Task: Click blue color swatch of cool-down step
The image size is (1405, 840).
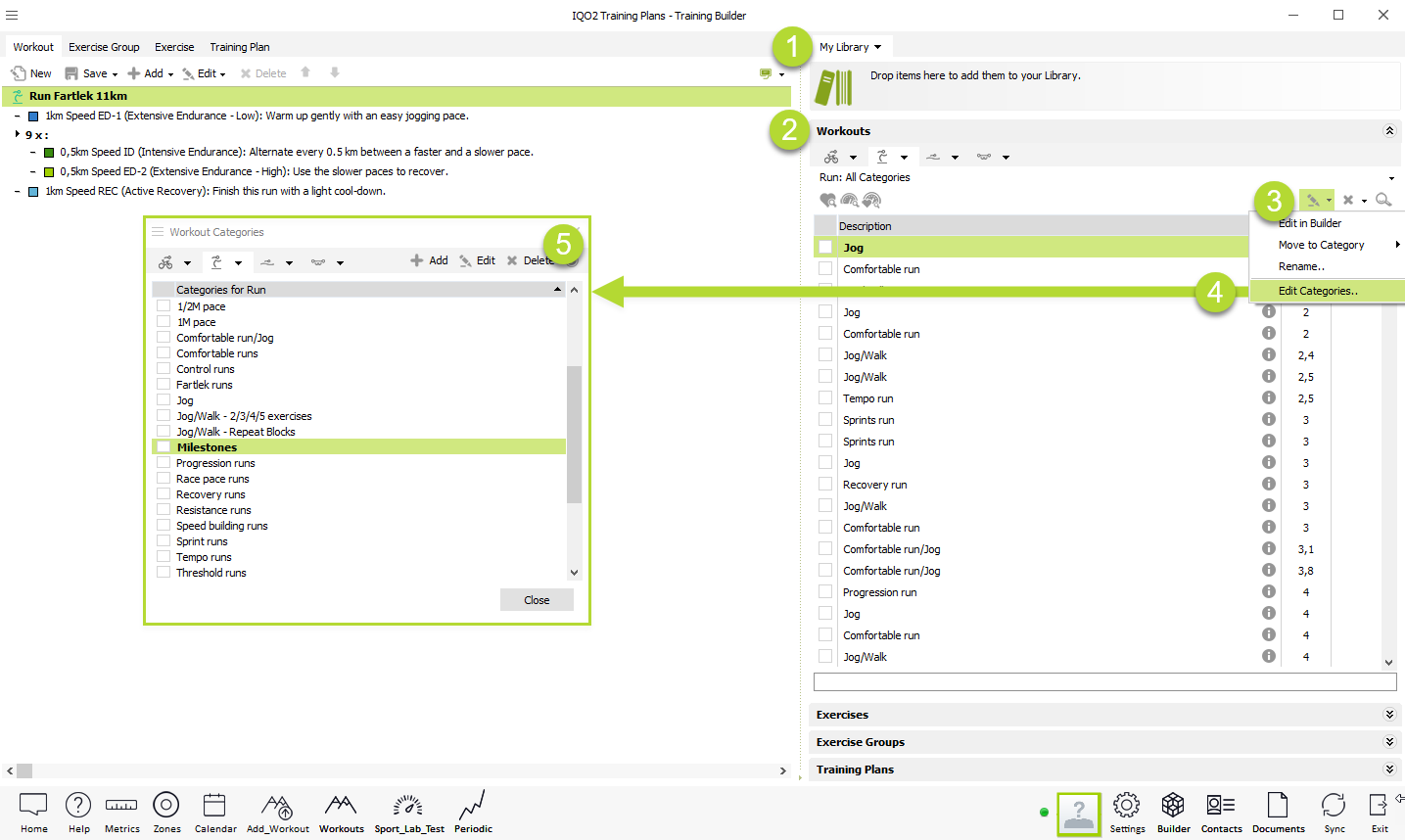Action: (x=33, y=192)
